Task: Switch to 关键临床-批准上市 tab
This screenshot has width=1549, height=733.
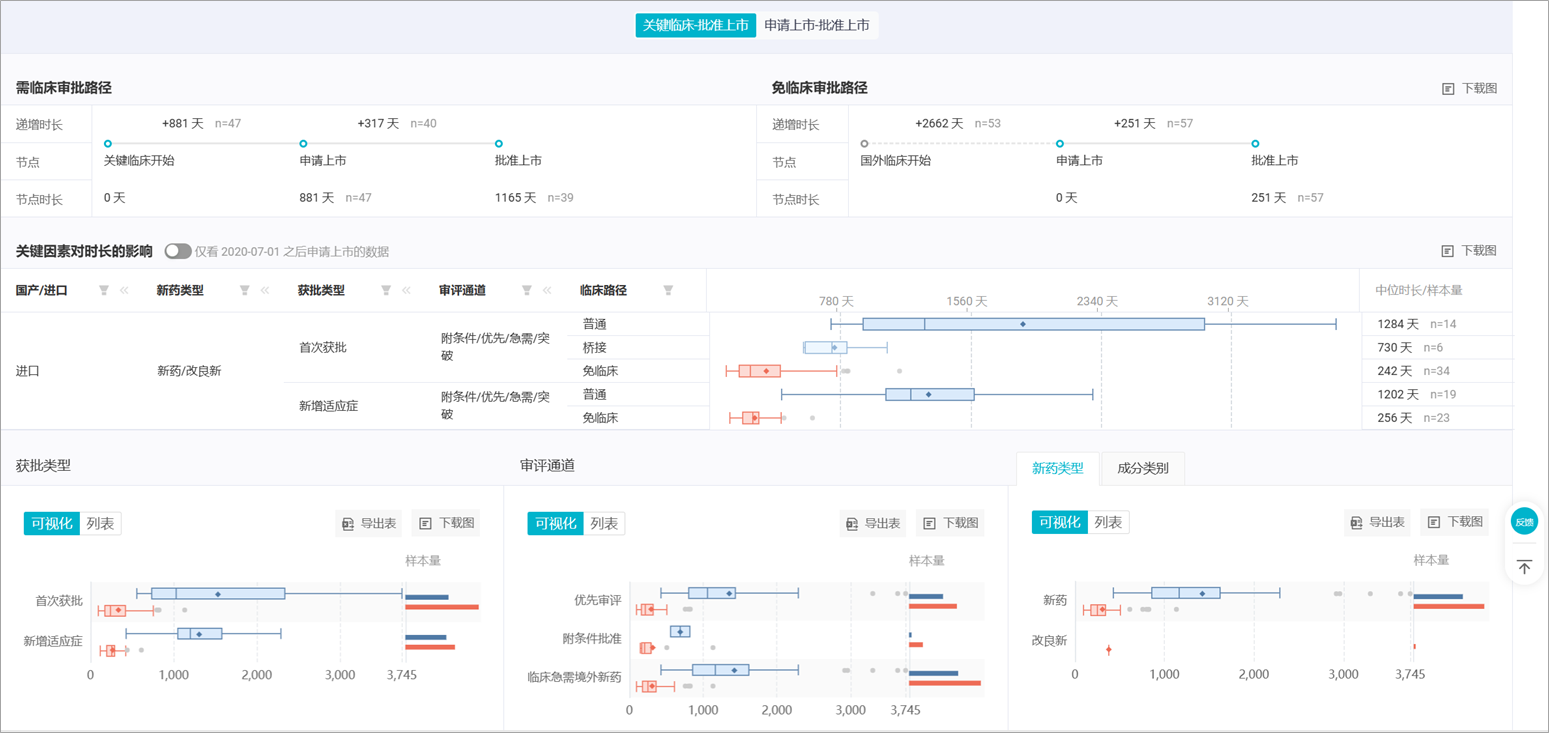Action: (696, 25)
